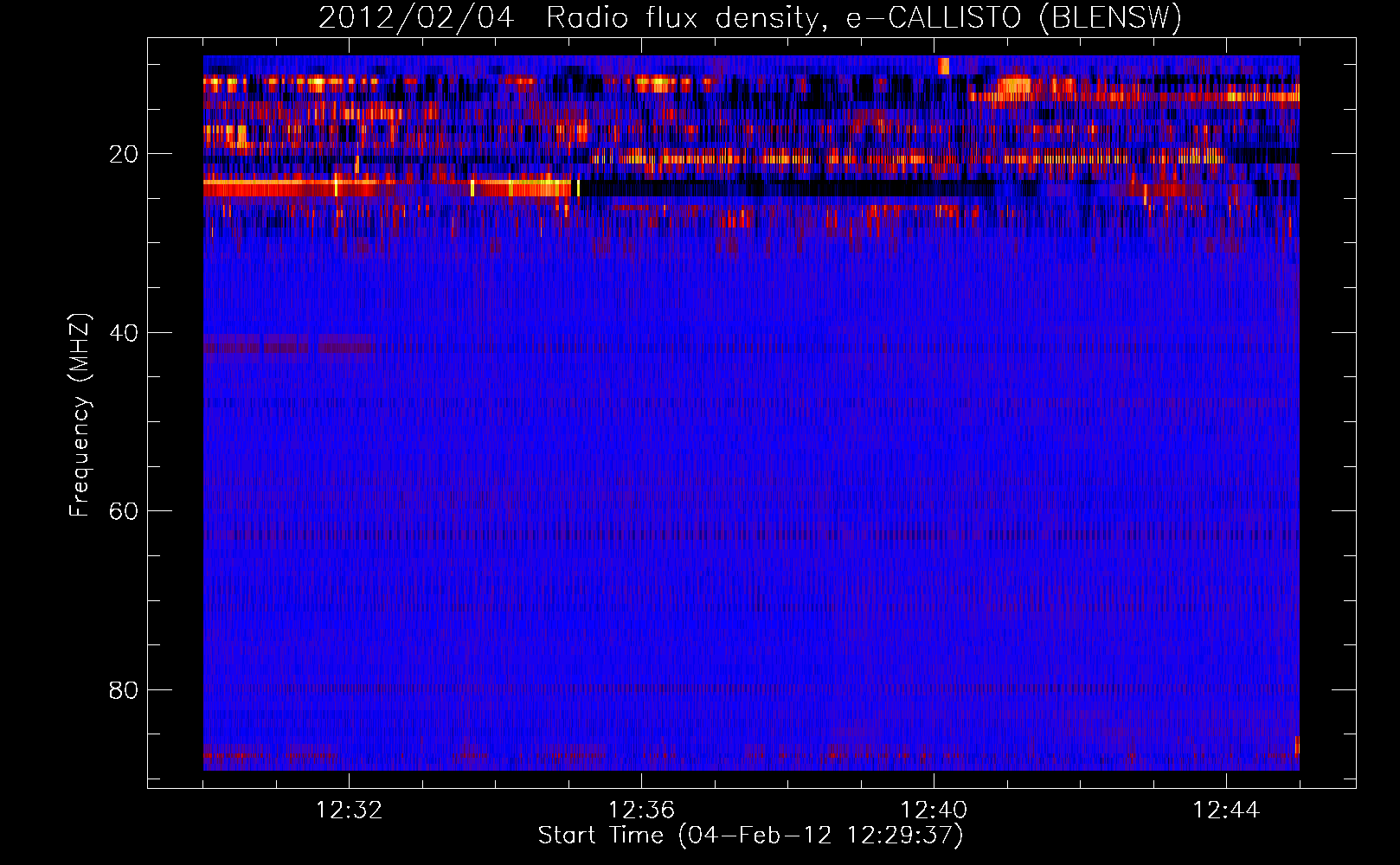
Task: Click the 60 MHz frequency tick label
Action: pos(124,511)
